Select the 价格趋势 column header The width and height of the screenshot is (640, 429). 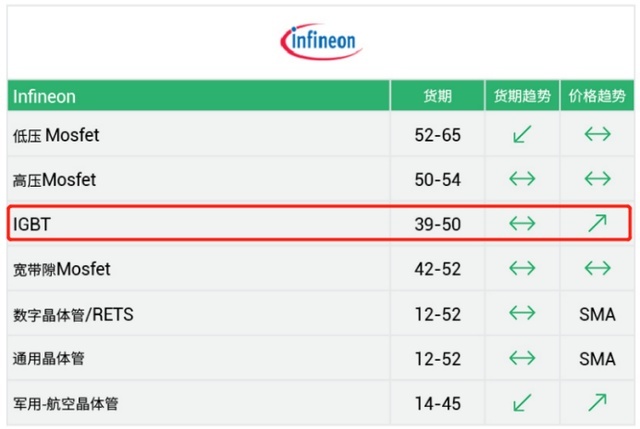597,96
